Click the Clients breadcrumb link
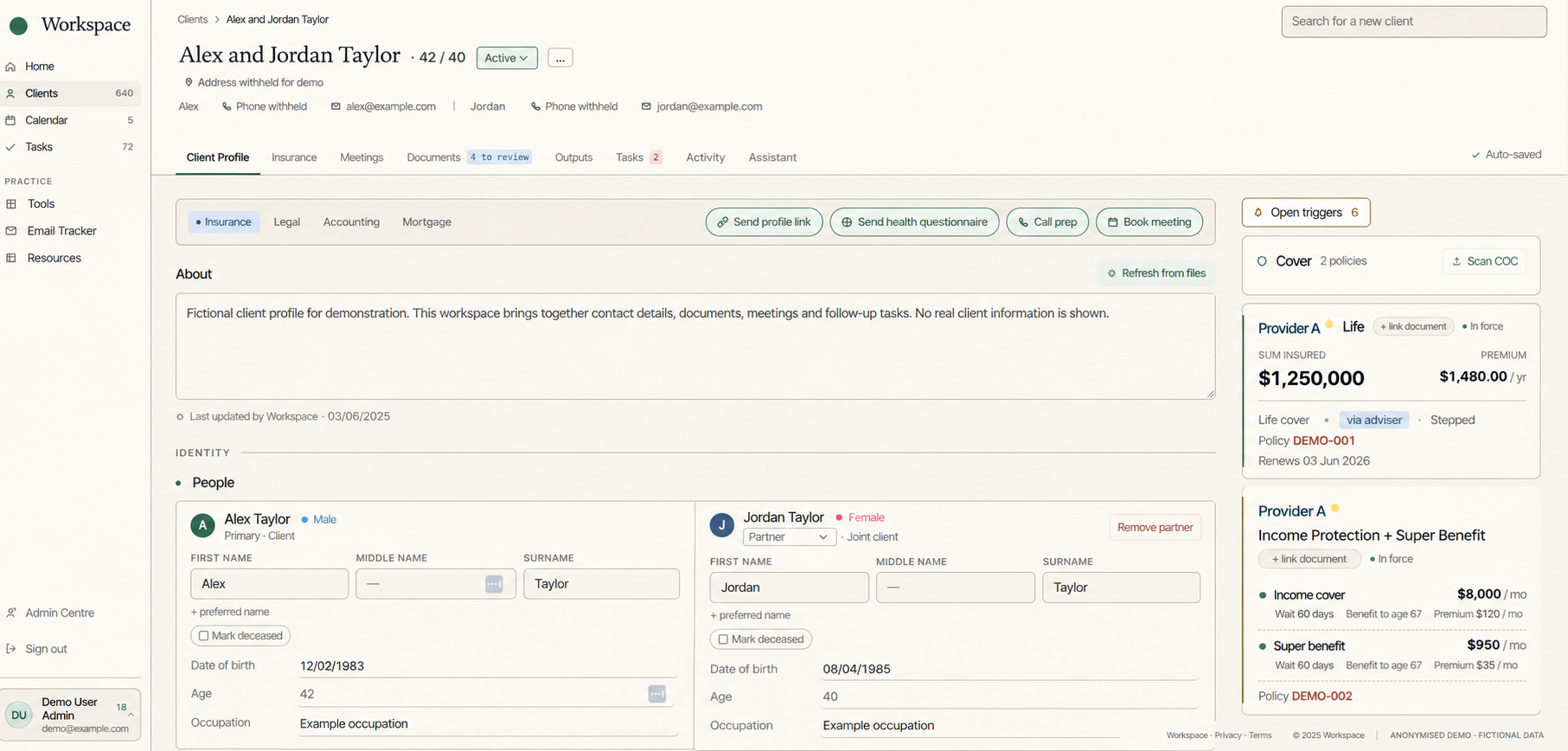The image size is (1568, 751). pyautogui.click(x=193, y=20)
